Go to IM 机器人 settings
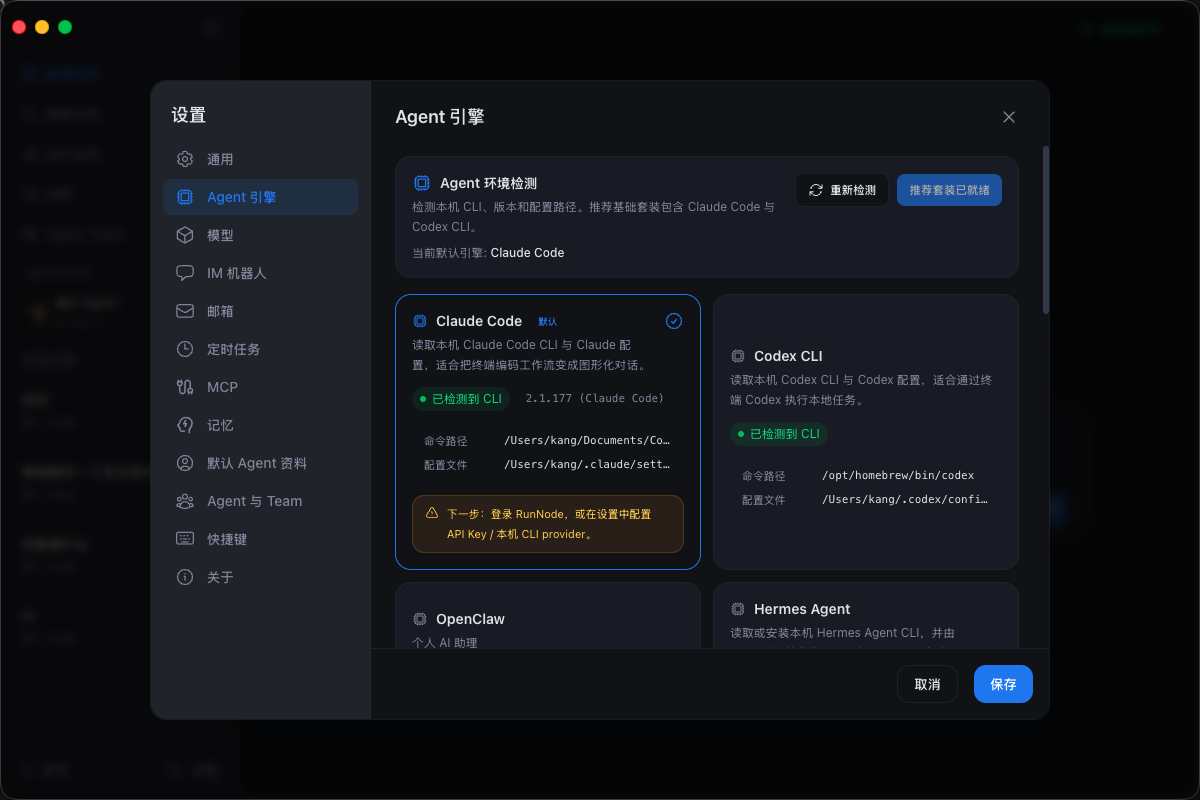Viewport: 1200px width, 800px height. click(x=260, y=273)
